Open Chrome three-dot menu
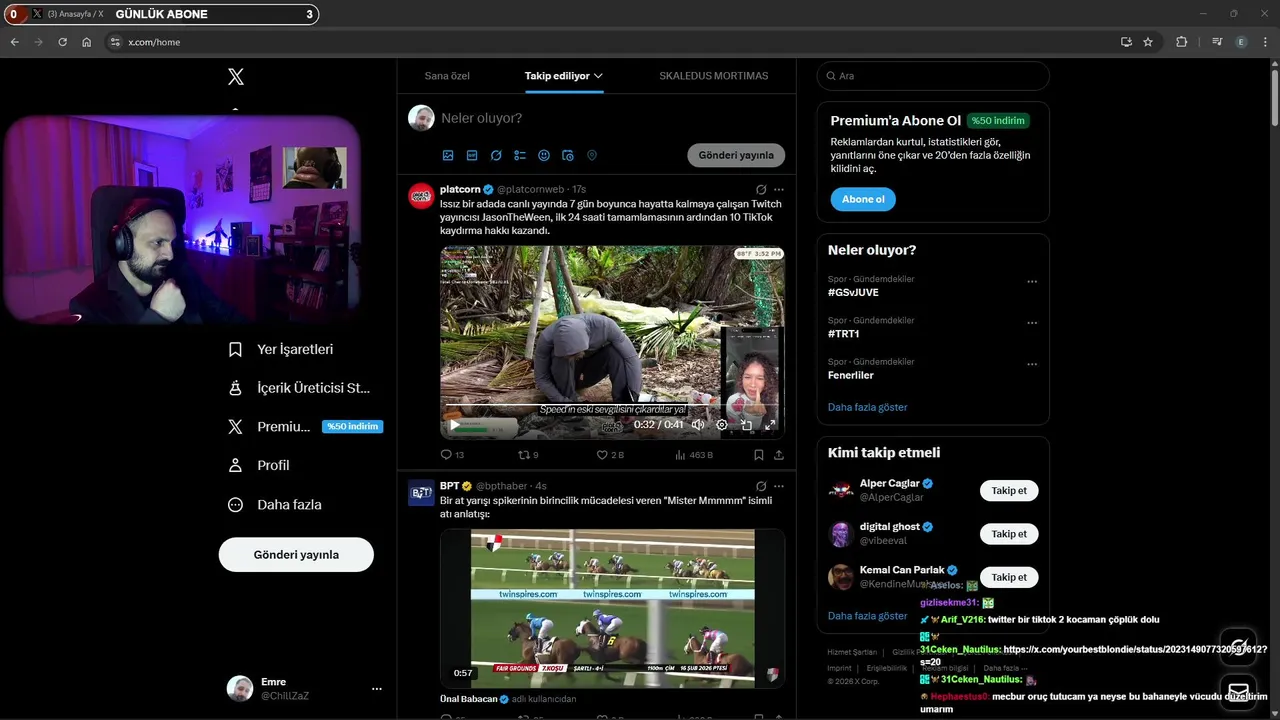The image size is (1280, 720). [x=1265, y=42]
